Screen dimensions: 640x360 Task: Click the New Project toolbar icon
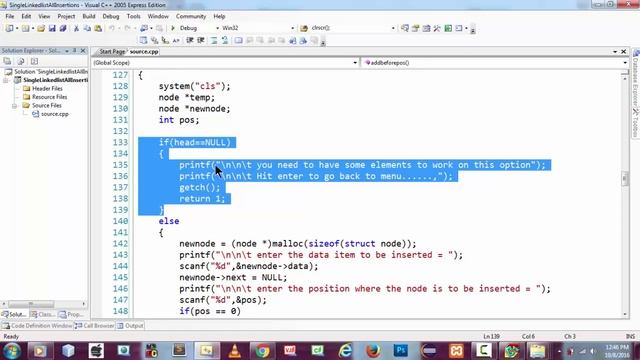pyautogui.click(x=9, y=28)
